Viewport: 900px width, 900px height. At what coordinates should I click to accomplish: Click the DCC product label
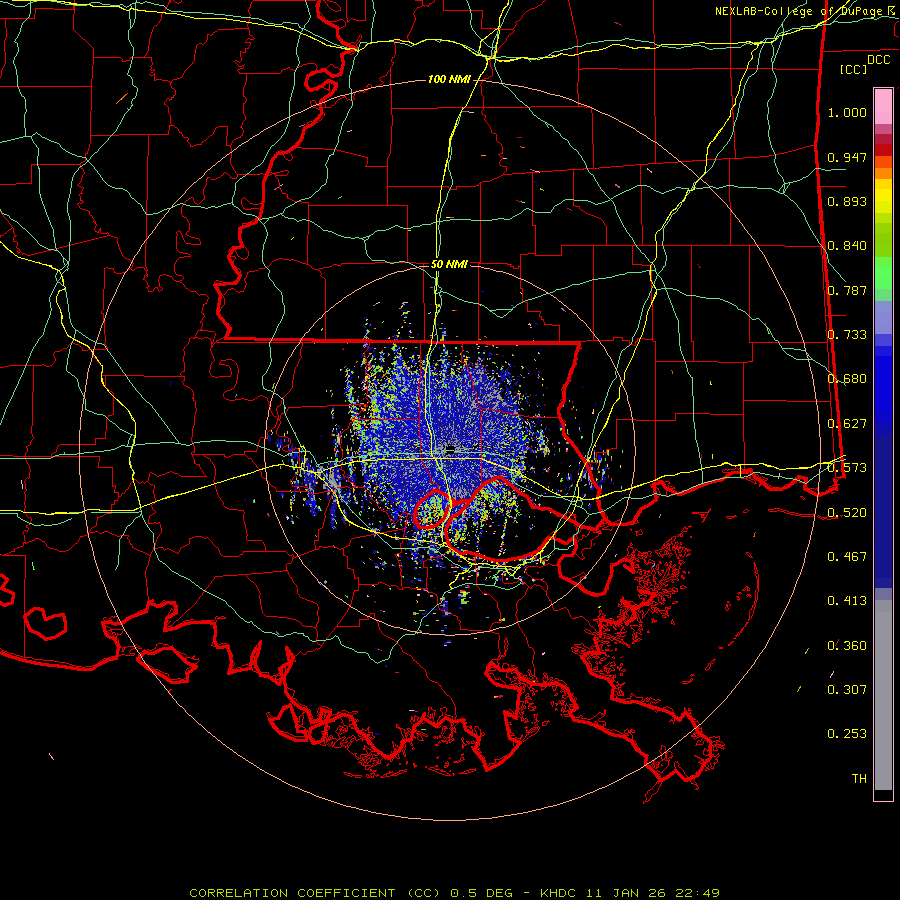(878, 60)
